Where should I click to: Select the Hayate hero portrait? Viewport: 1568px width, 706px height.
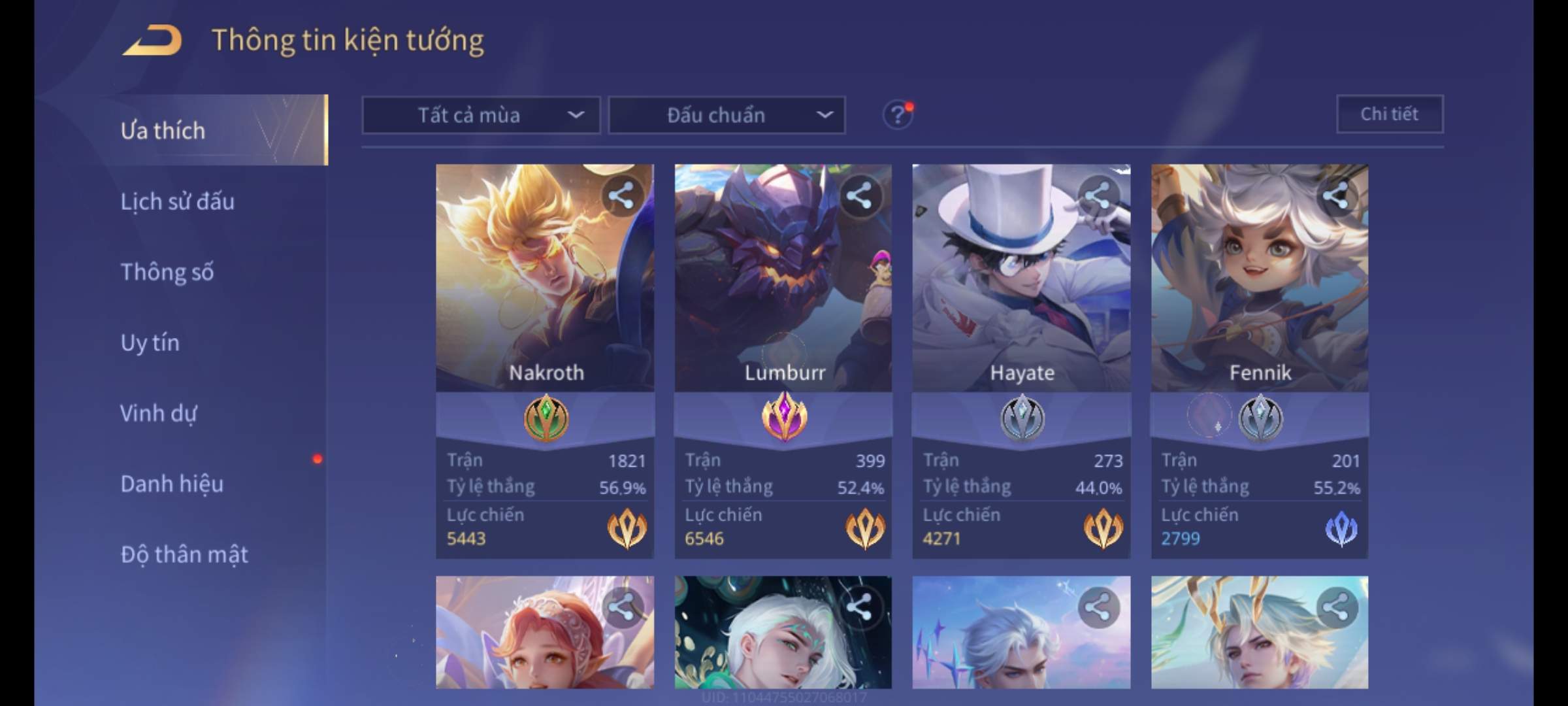click(1021, 278)
